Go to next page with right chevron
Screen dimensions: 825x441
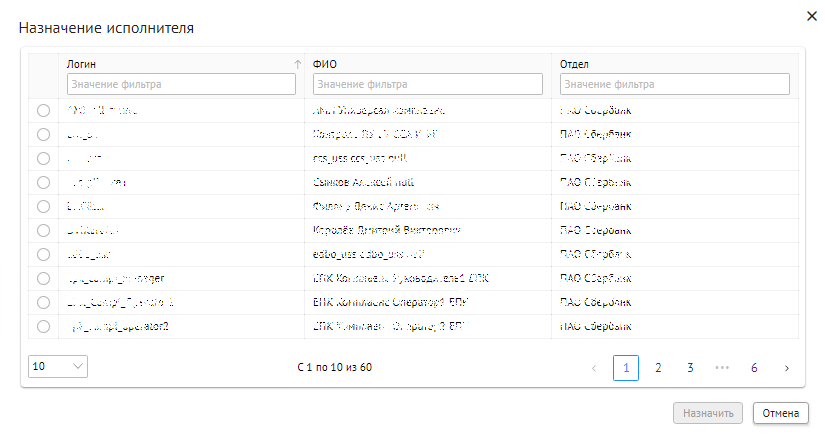[786, 368]
